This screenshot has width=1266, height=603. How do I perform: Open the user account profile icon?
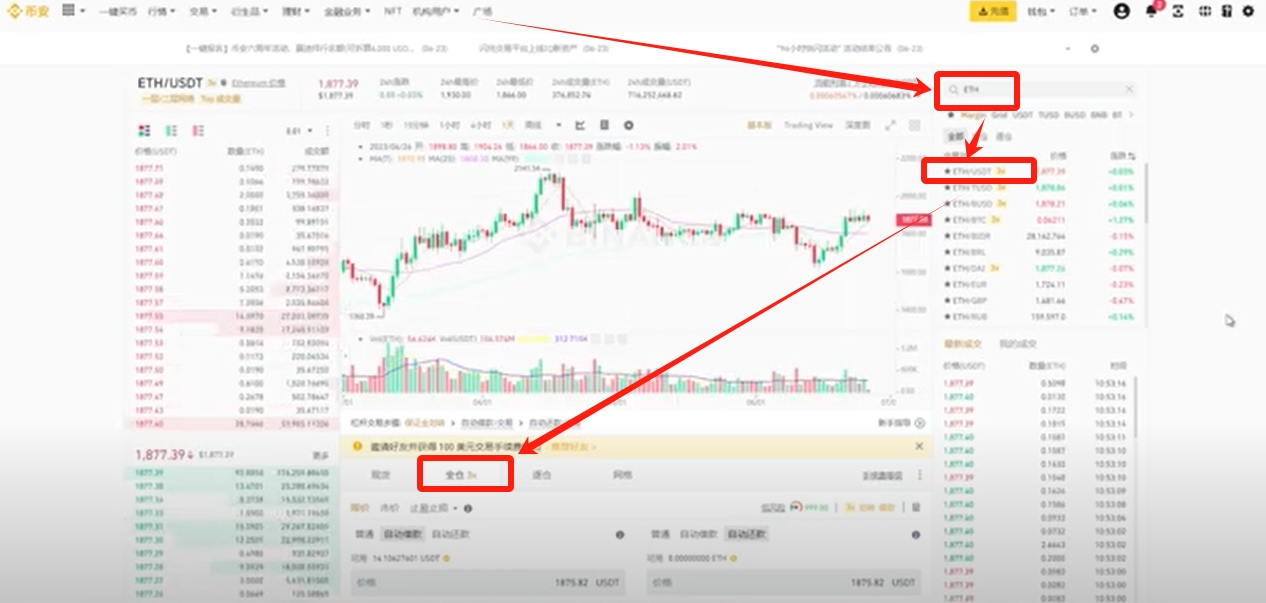1121,11
